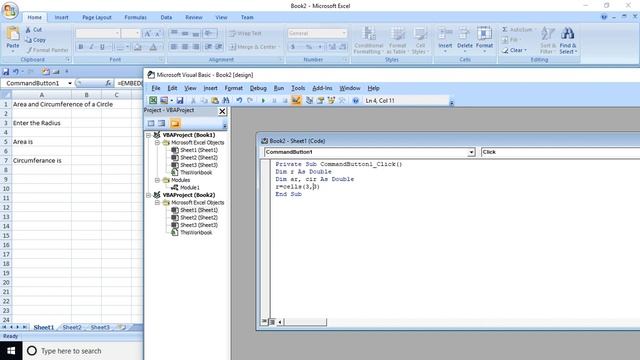
Task: Click the Clear button in Editing group
Action: point(515,50)
